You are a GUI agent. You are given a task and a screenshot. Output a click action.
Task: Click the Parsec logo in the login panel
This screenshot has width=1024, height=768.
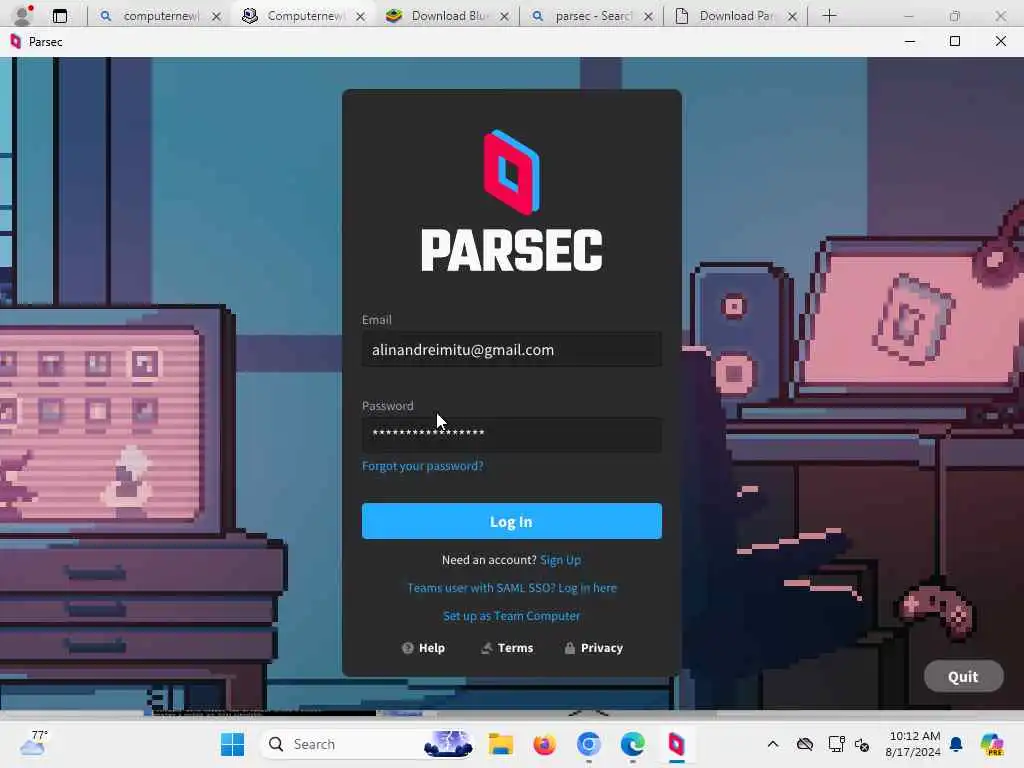click(511, 200)
